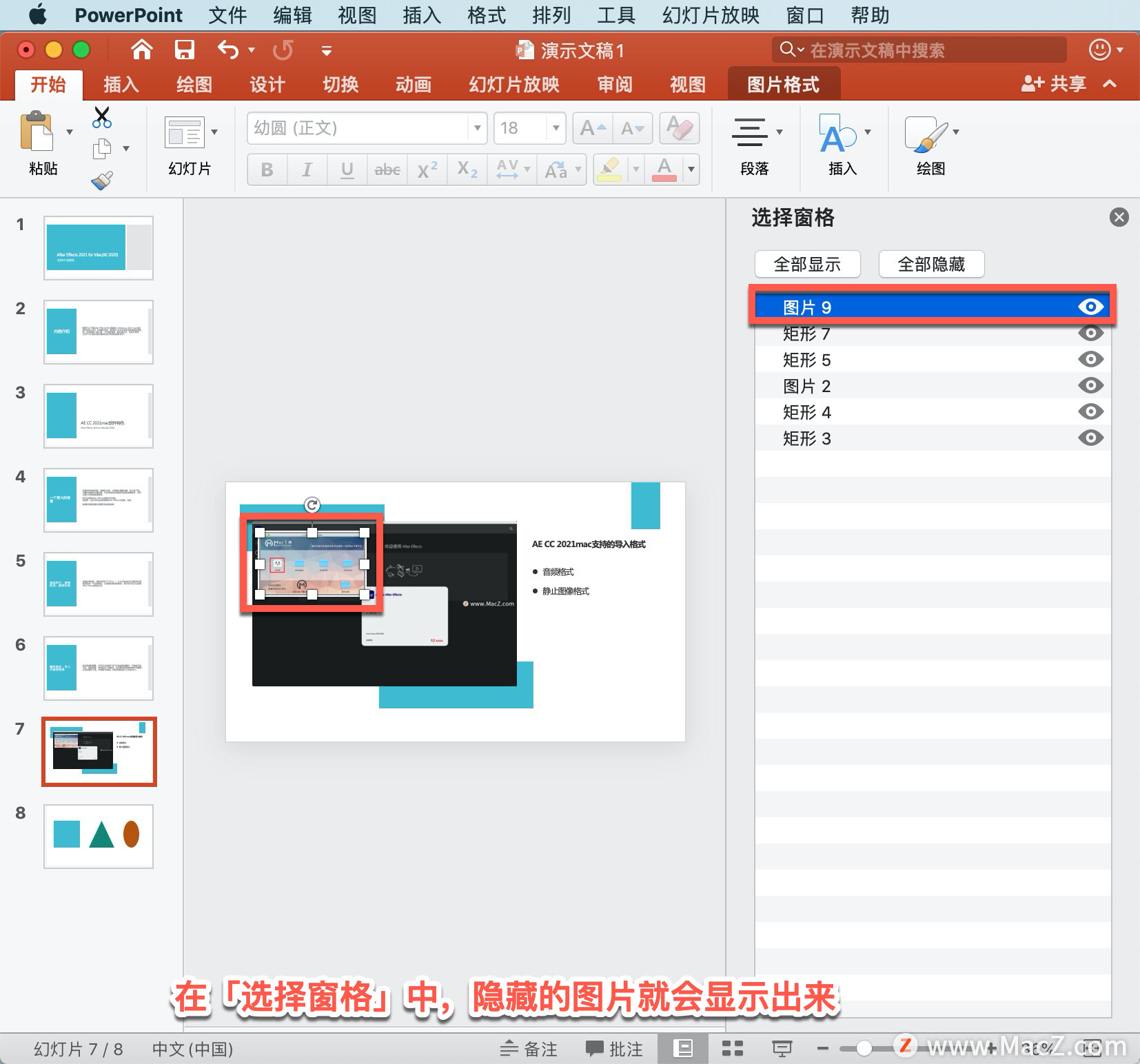Hide 矩形 4 with its eye icon

click(1090, 411)
